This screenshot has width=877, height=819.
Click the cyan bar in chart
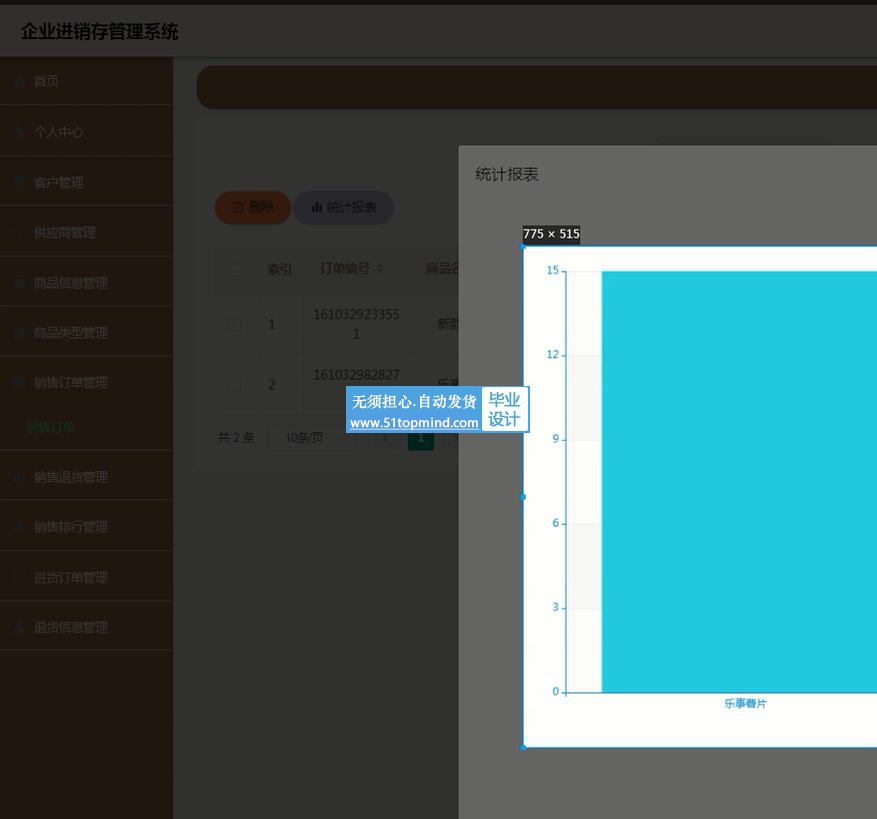click(739, 482)
